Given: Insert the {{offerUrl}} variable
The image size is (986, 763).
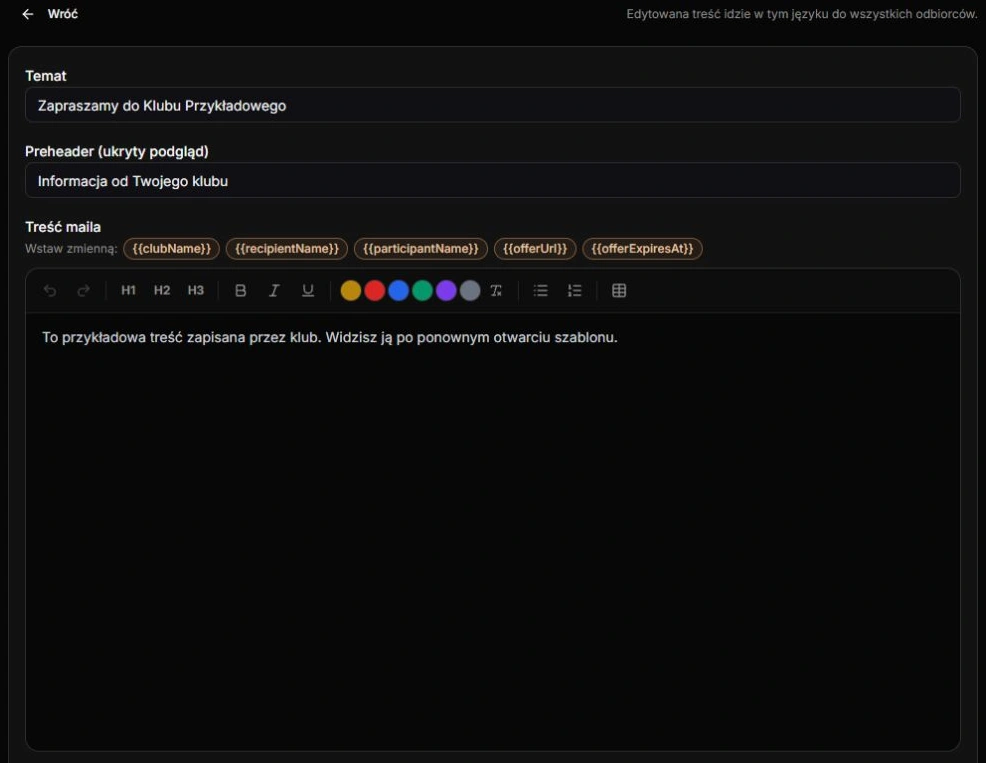Looking at the screenshot, I should coord(535,248).
